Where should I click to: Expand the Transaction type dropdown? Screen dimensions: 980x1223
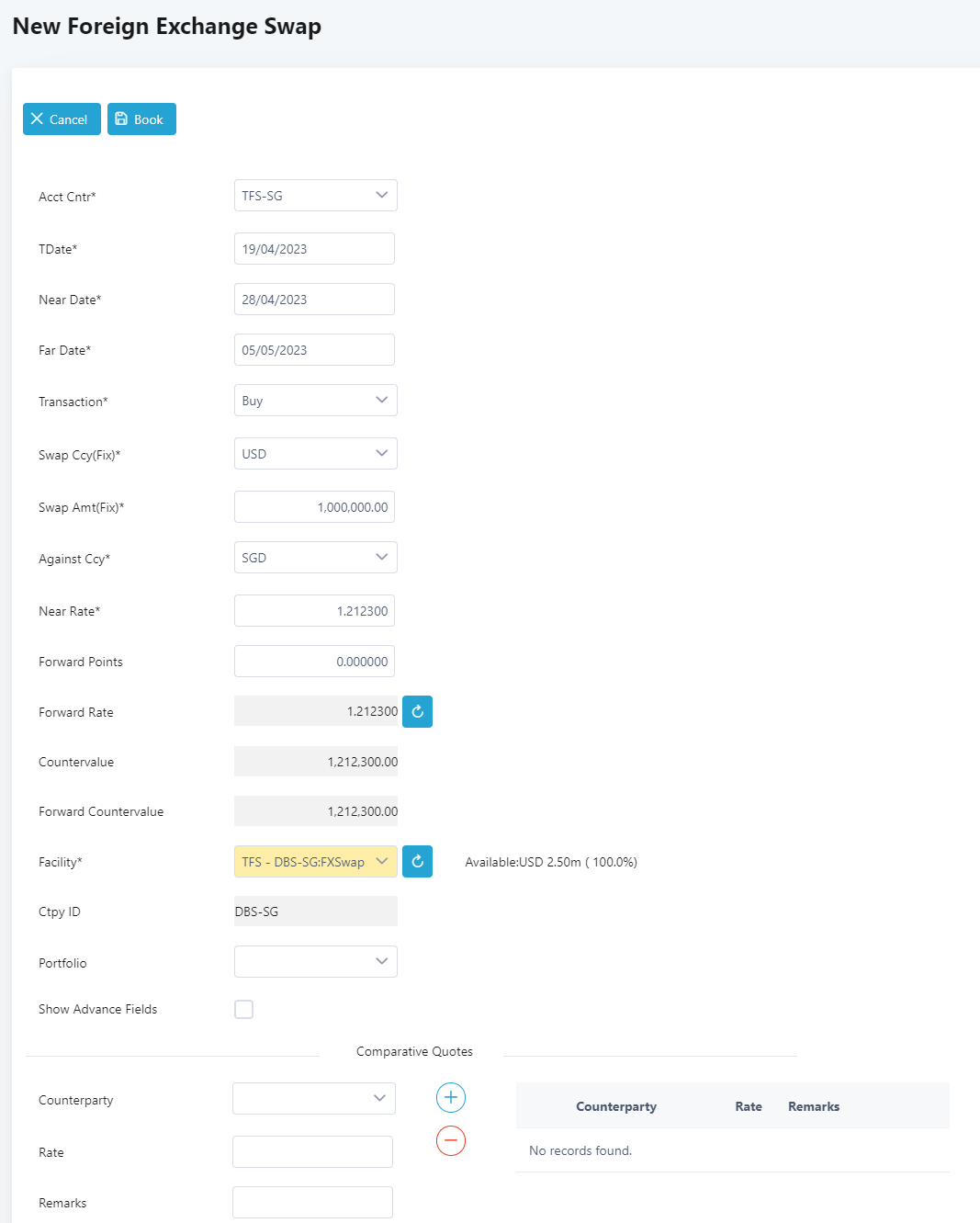(315, 401)
